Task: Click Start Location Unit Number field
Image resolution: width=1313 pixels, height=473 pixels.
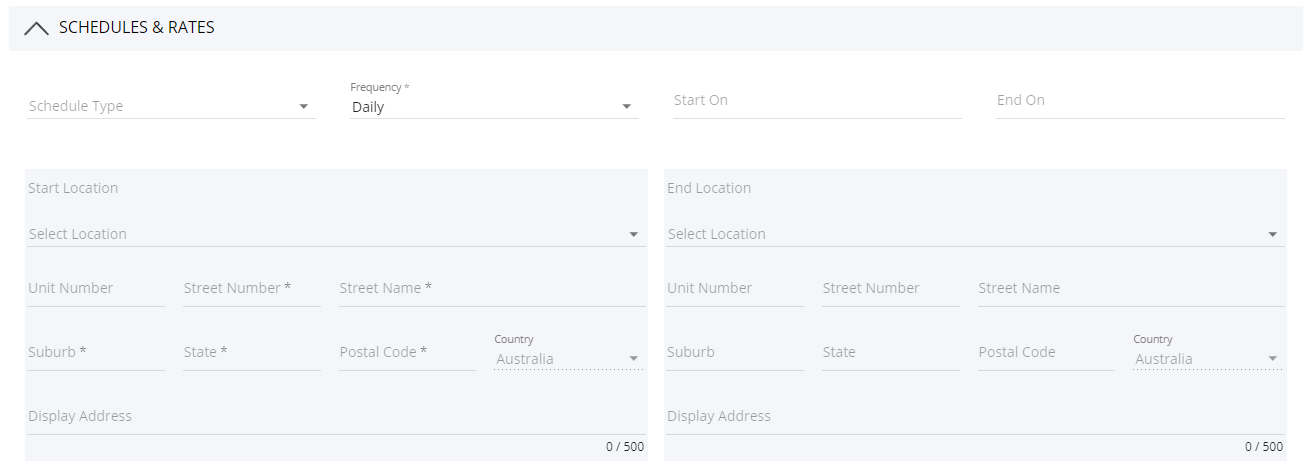Action: [x=96, y=288]
